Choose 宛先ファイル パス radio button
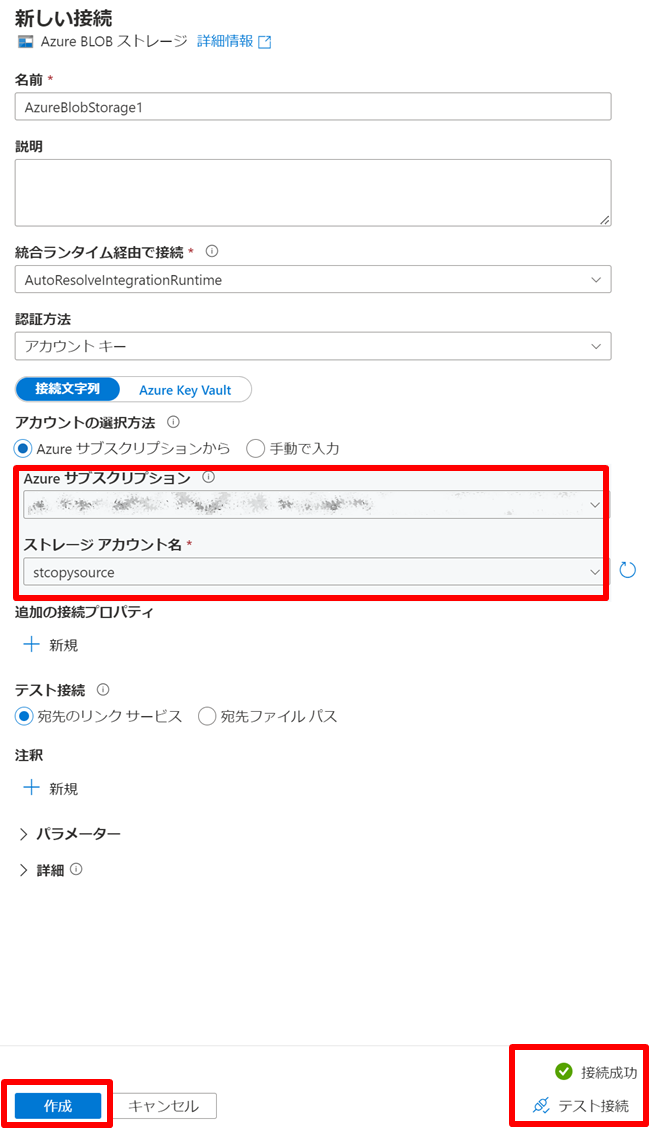The width and height of the screenshot is (649, 1128). pyautogui.click(x=207, y=717)
